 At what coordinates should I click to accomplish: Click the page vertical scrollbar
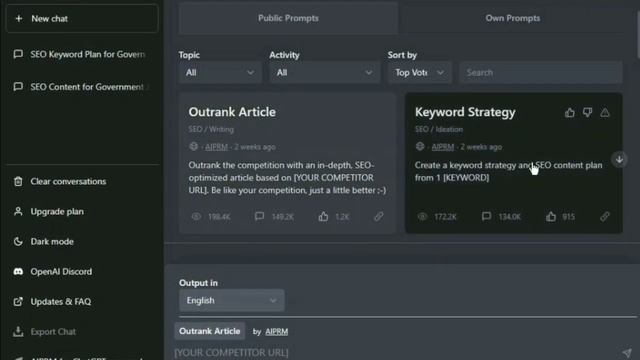(x=638, y=35)
